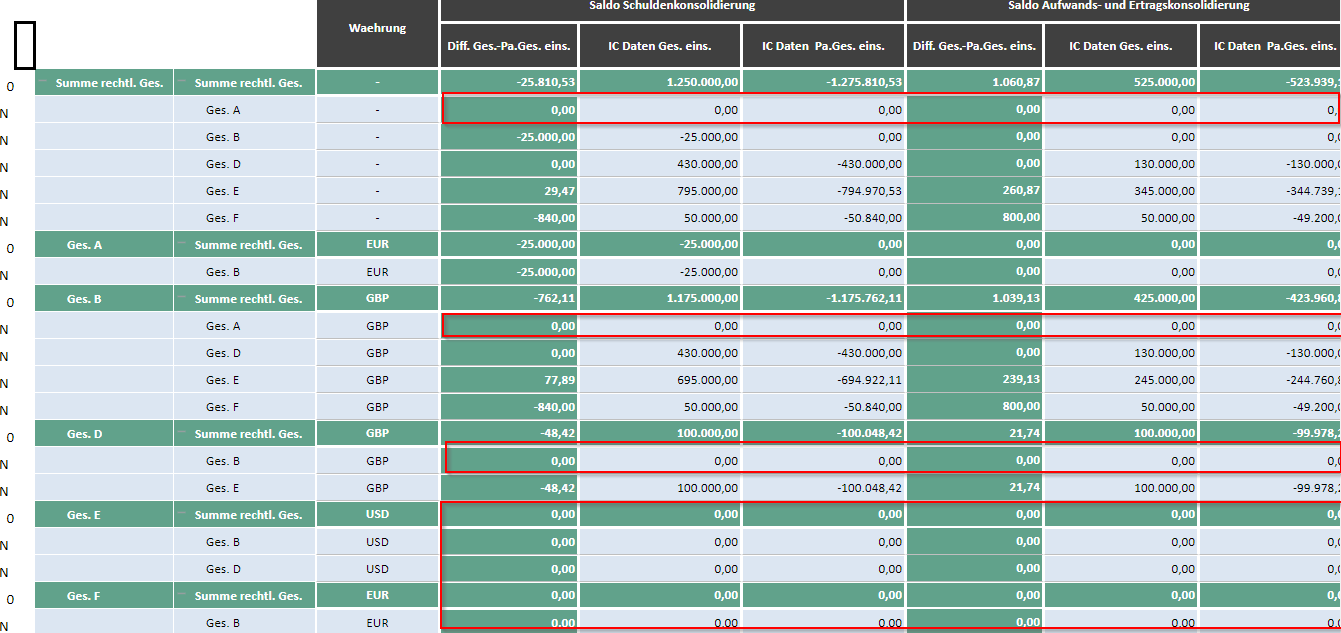1341x633 pixels.
Task: Select the value 1.039,13
Action: point(975,298)
